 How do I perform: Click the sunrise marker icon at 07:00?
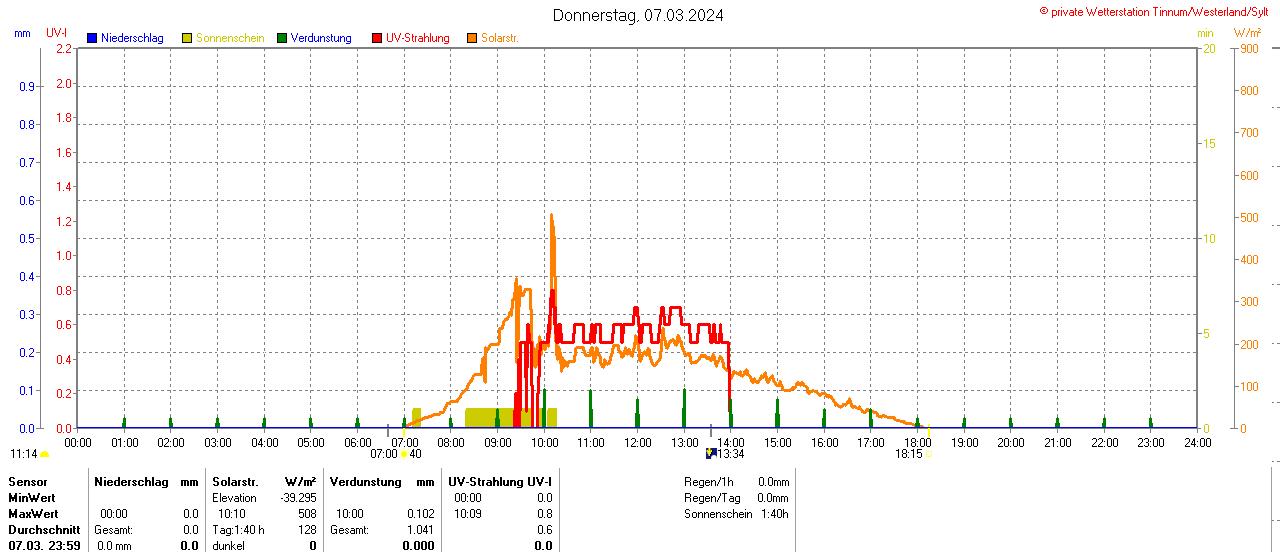pyautogui.click(x=404, y=453)
